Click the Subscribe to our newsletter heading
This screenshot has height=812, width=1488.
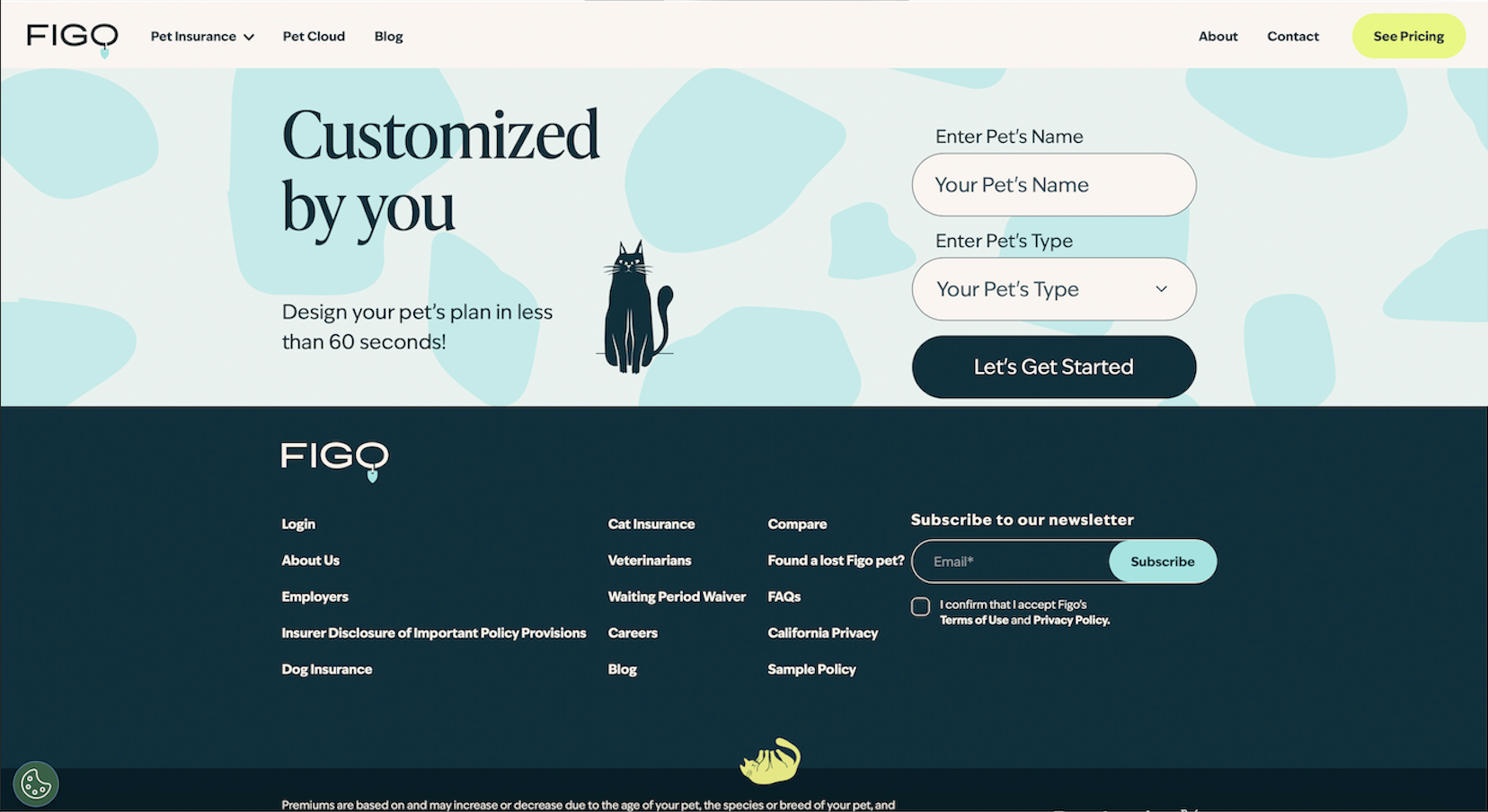tap(1023, 520)
